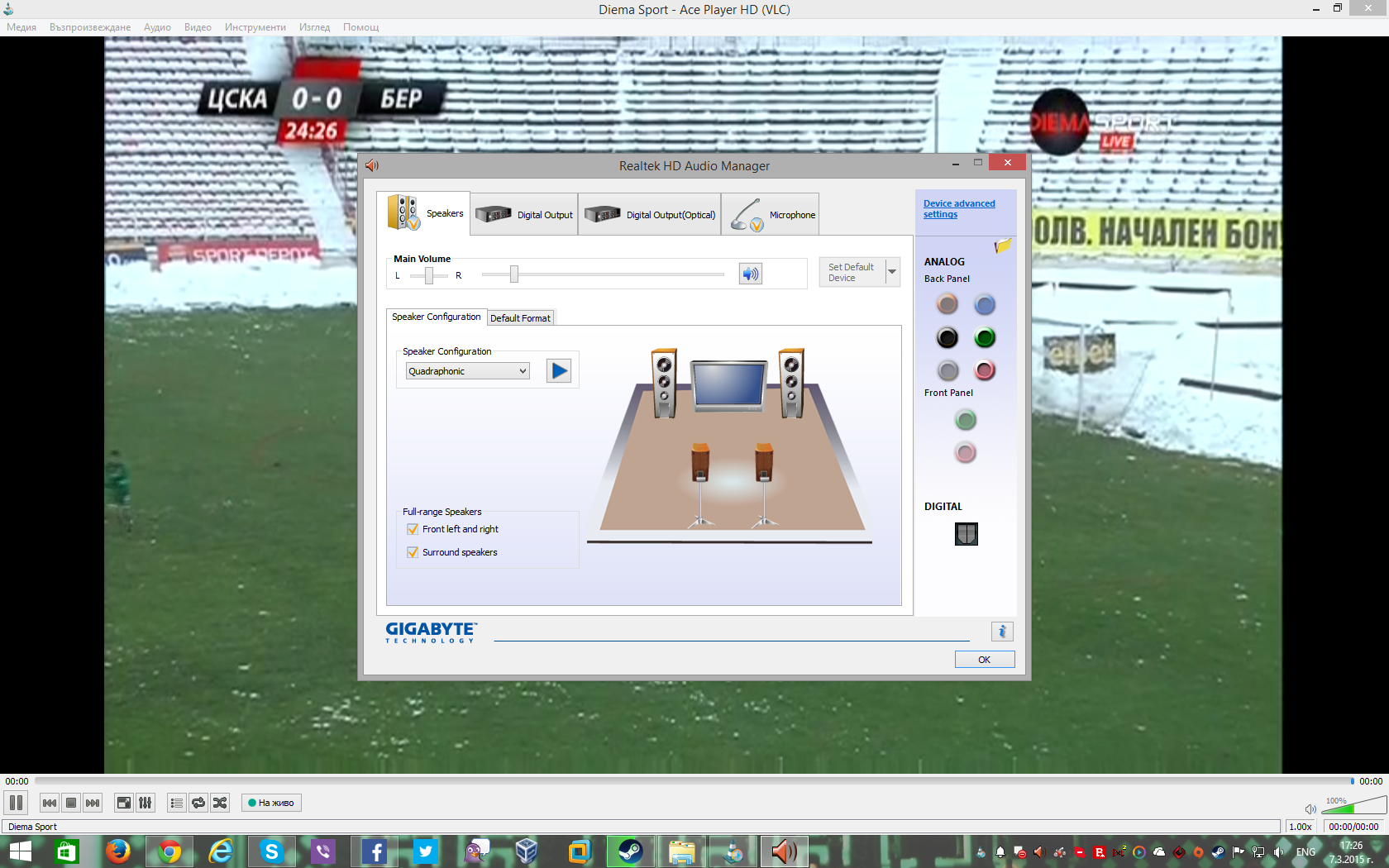This screenshot has width=1389, height=868.
Task: Toggle the Front left and right checkbox
Action: click(413, 529)
